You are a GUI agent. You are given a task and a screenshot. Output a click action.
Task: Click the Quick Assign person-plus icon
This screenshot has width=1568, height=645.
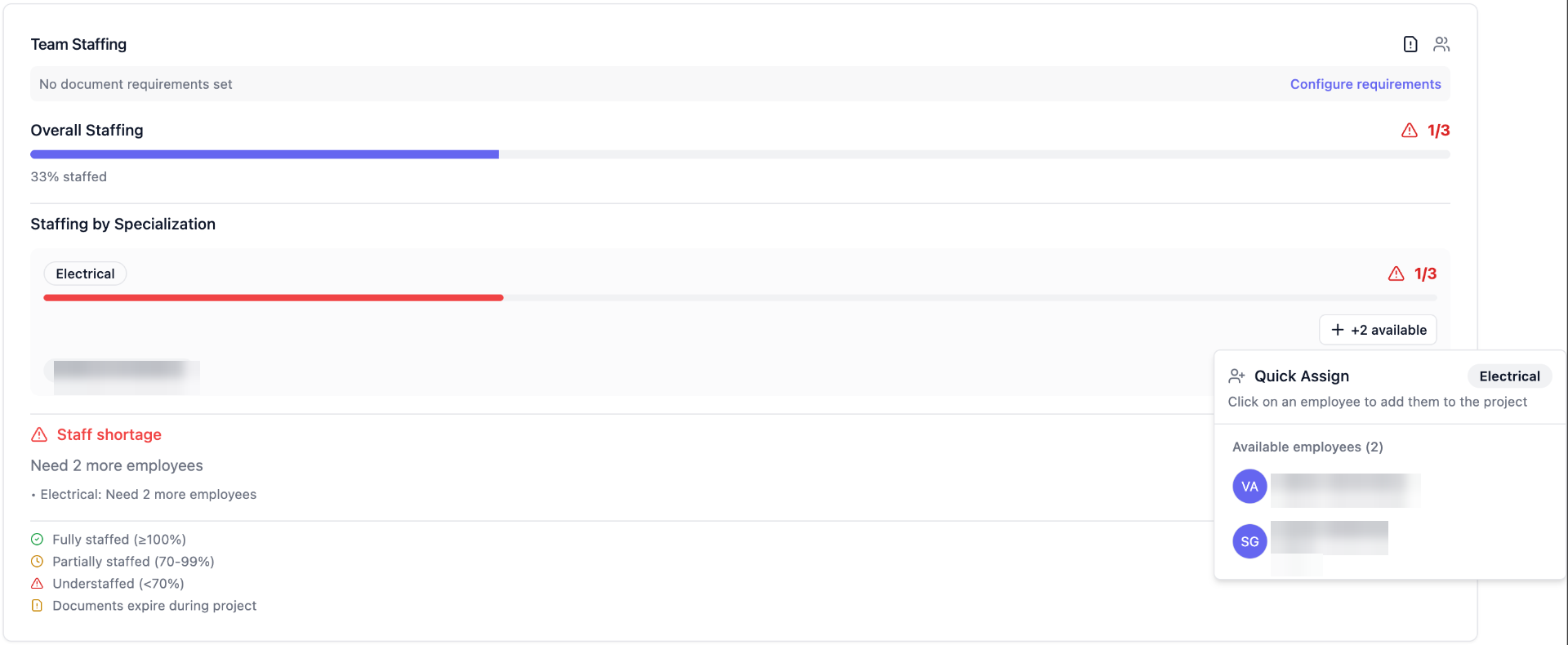[1236, 376]
